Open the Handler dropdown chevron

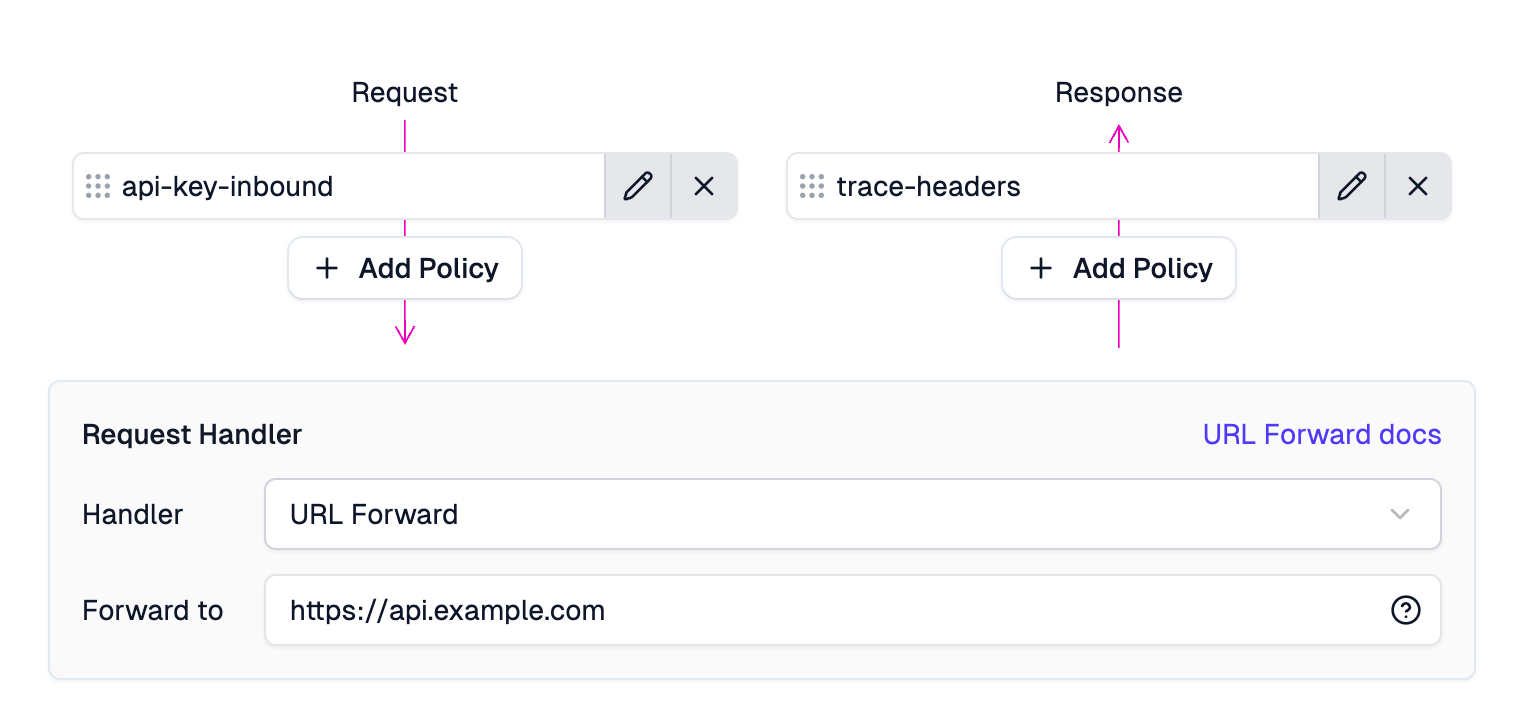pyautogui.click(x=1400, y=514)
